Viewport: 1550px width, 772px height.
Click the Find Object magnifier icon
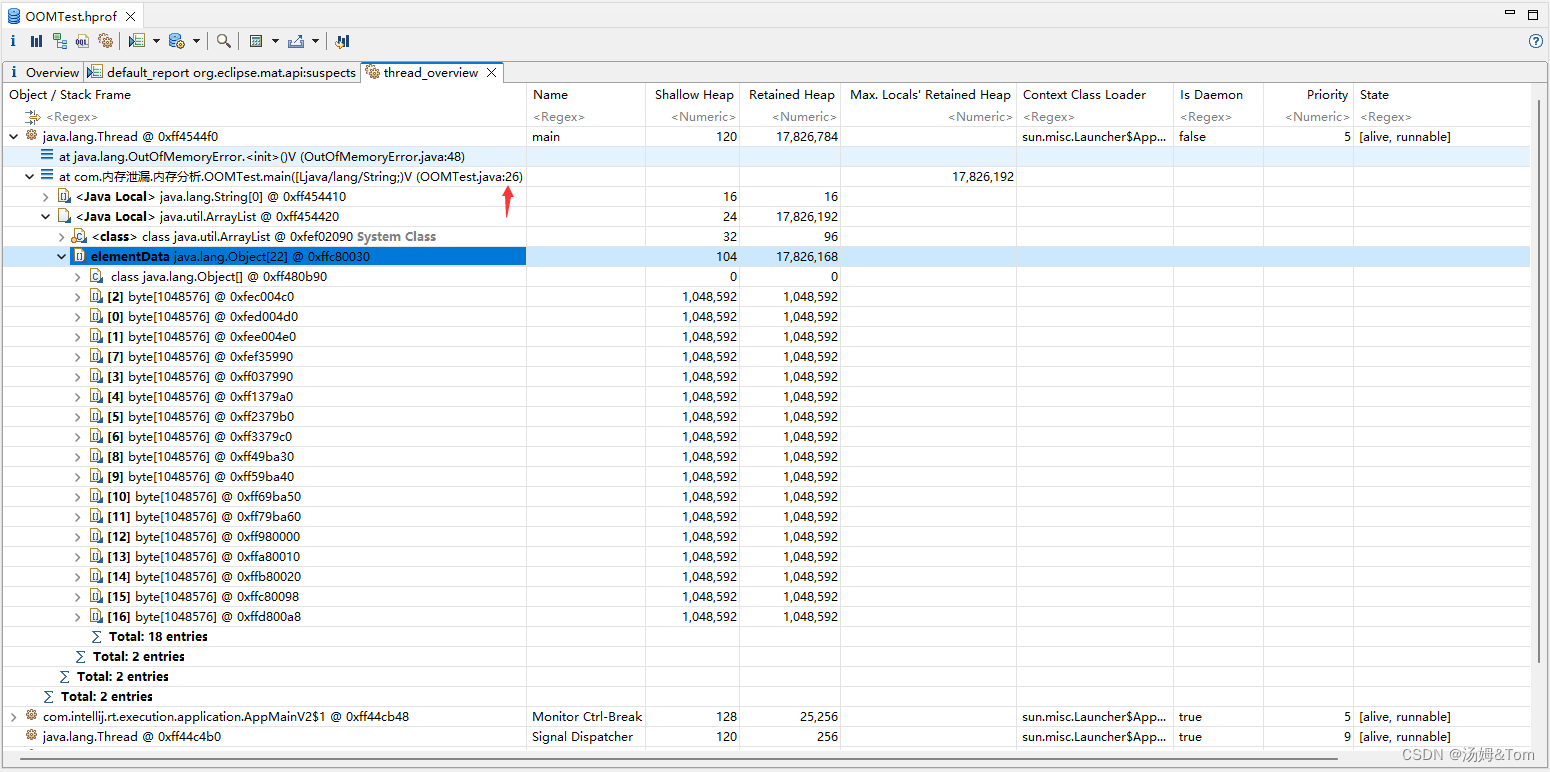point(224,41)
